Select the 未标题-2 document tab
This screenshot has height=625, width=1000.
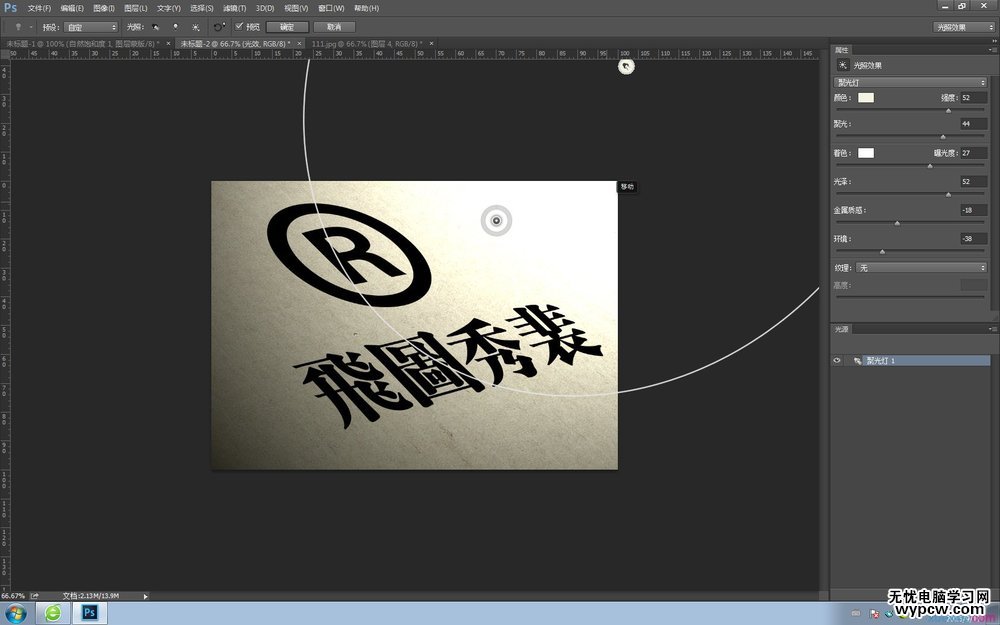pyautogui.click(x=235, y=43)
